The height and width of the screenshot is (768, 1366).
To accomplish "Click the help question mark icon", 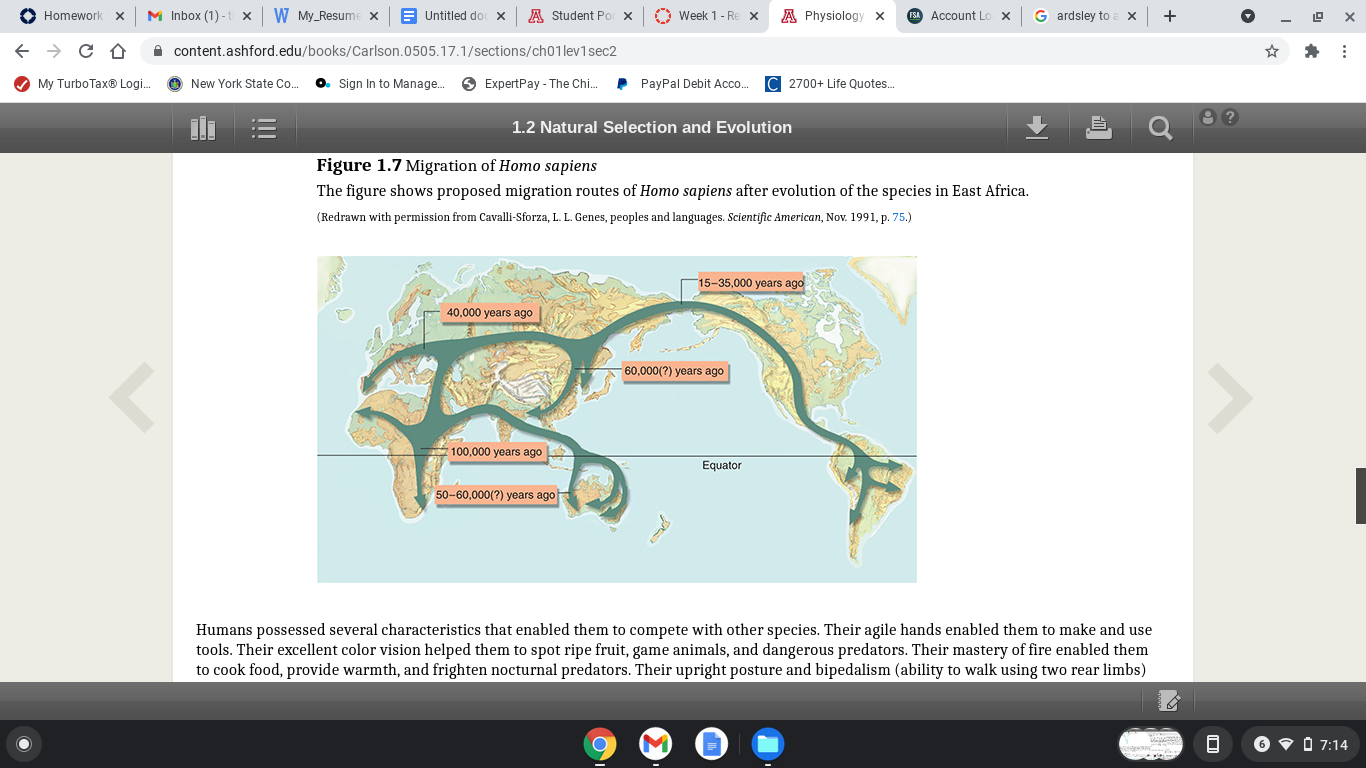I will click(1230, 117).
